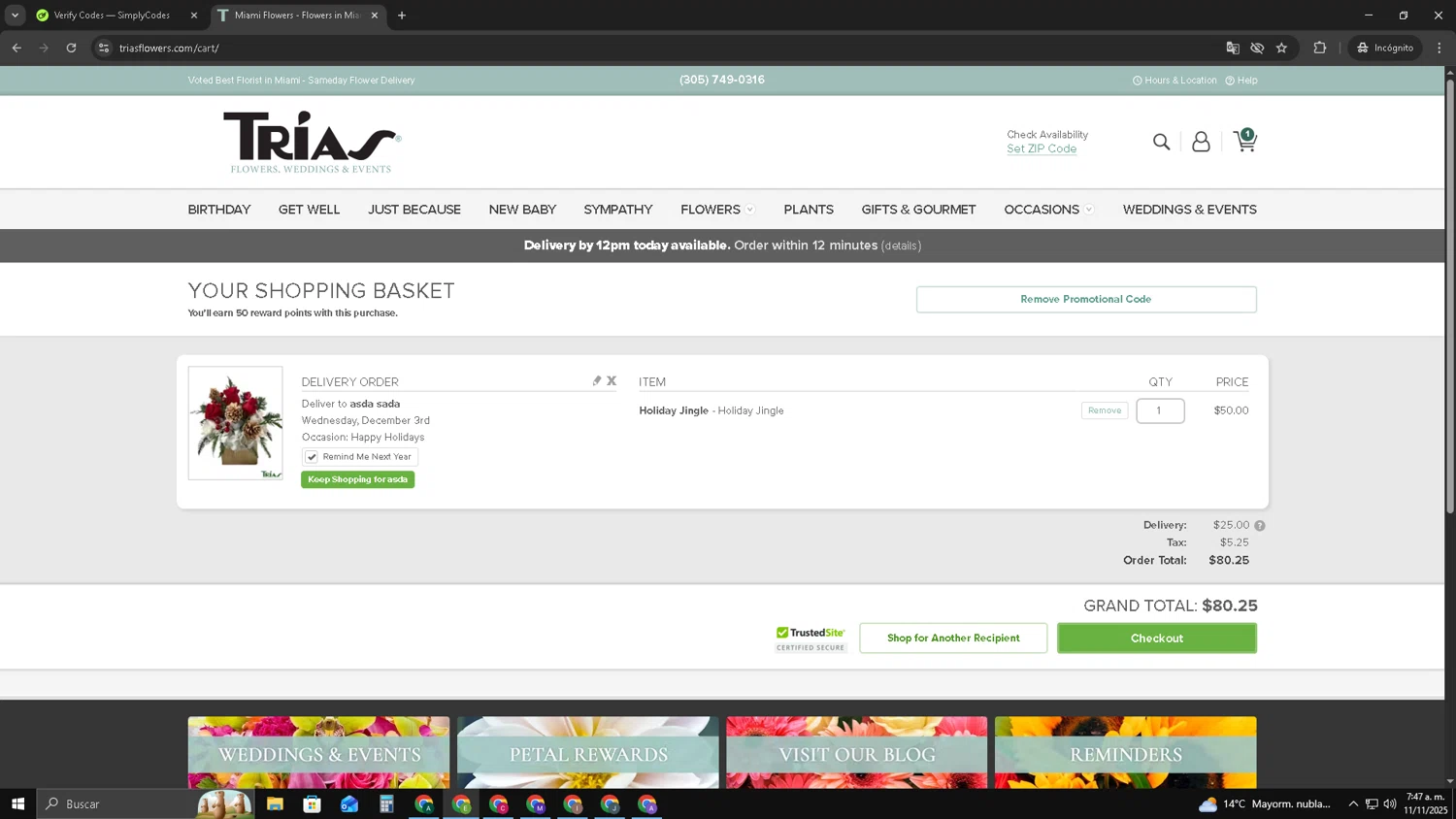Open the PLANTS category
Image resolution: width=1456 pixels, height=819 pixels.
809,210
